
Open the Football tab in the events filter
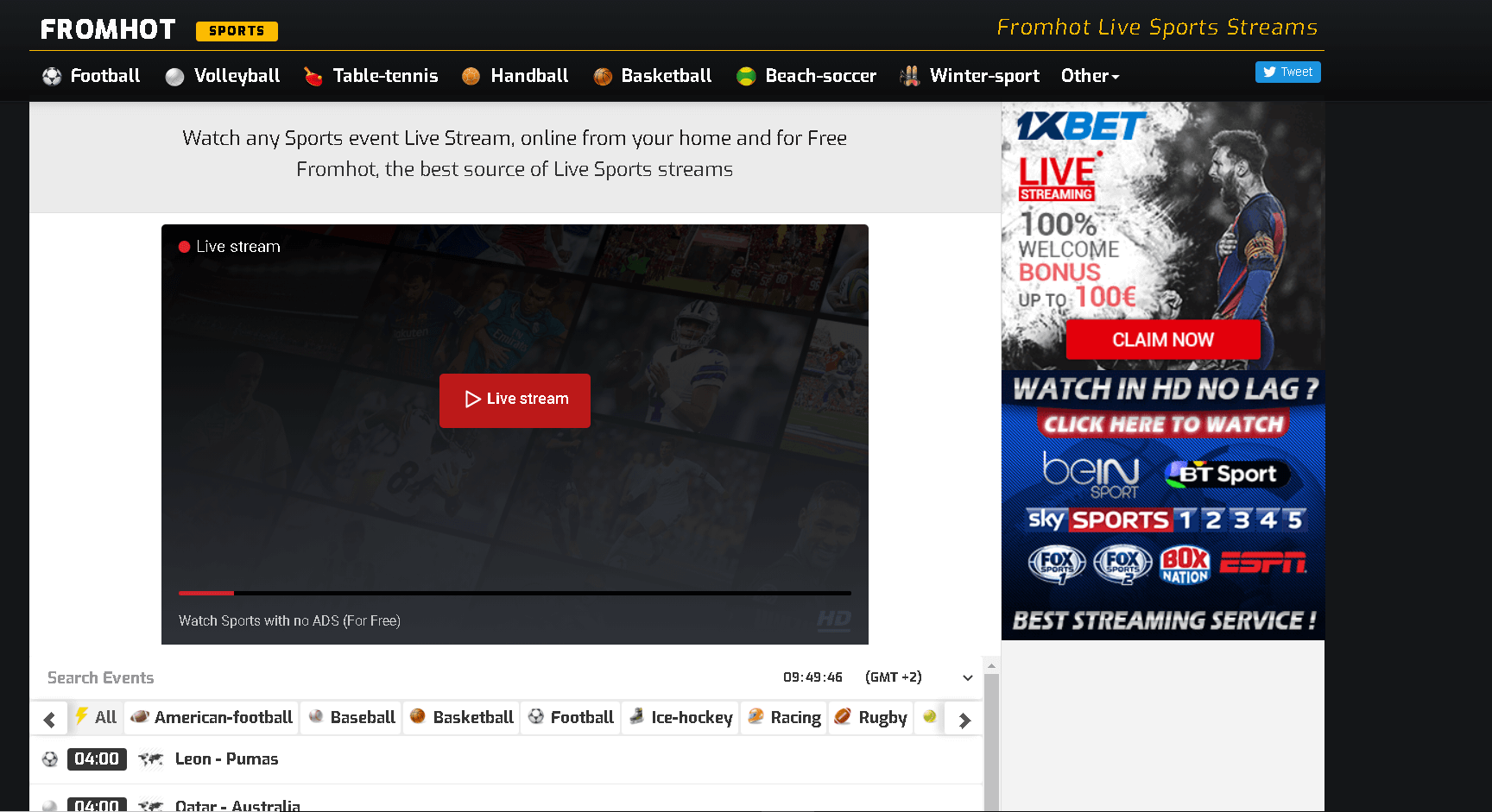[x=571, y=717]
